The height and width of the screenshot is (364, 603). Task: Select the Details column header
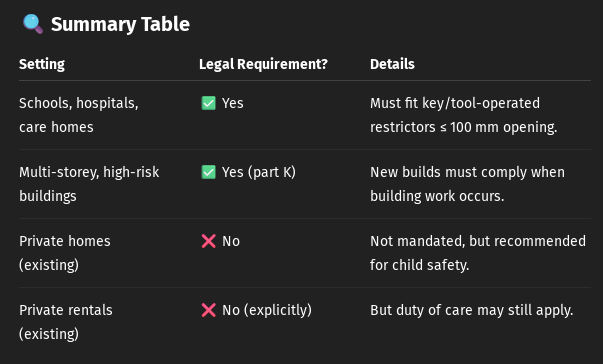click(x=392, y=64)
